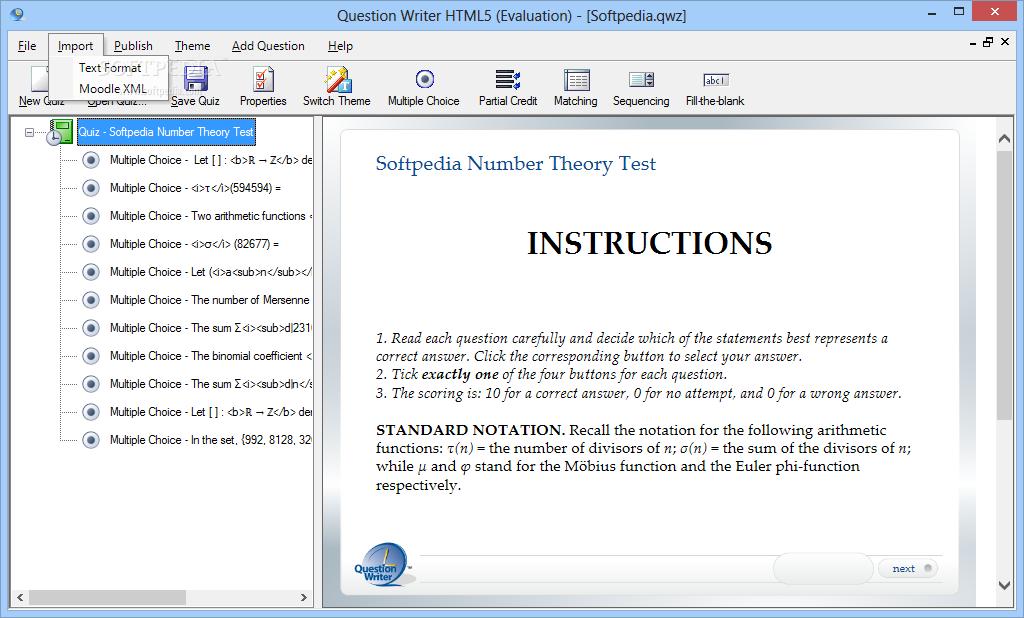Collapse the Quiz tree root node
This screenshot has height=618, width=1024.
pyautogui.click(x=29, y=133)
